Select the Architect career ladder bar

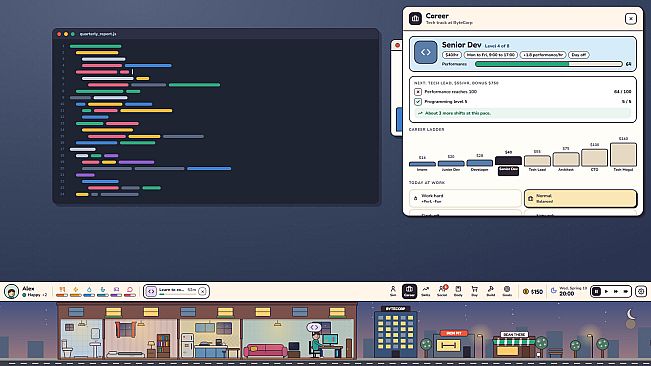point(566,159)
